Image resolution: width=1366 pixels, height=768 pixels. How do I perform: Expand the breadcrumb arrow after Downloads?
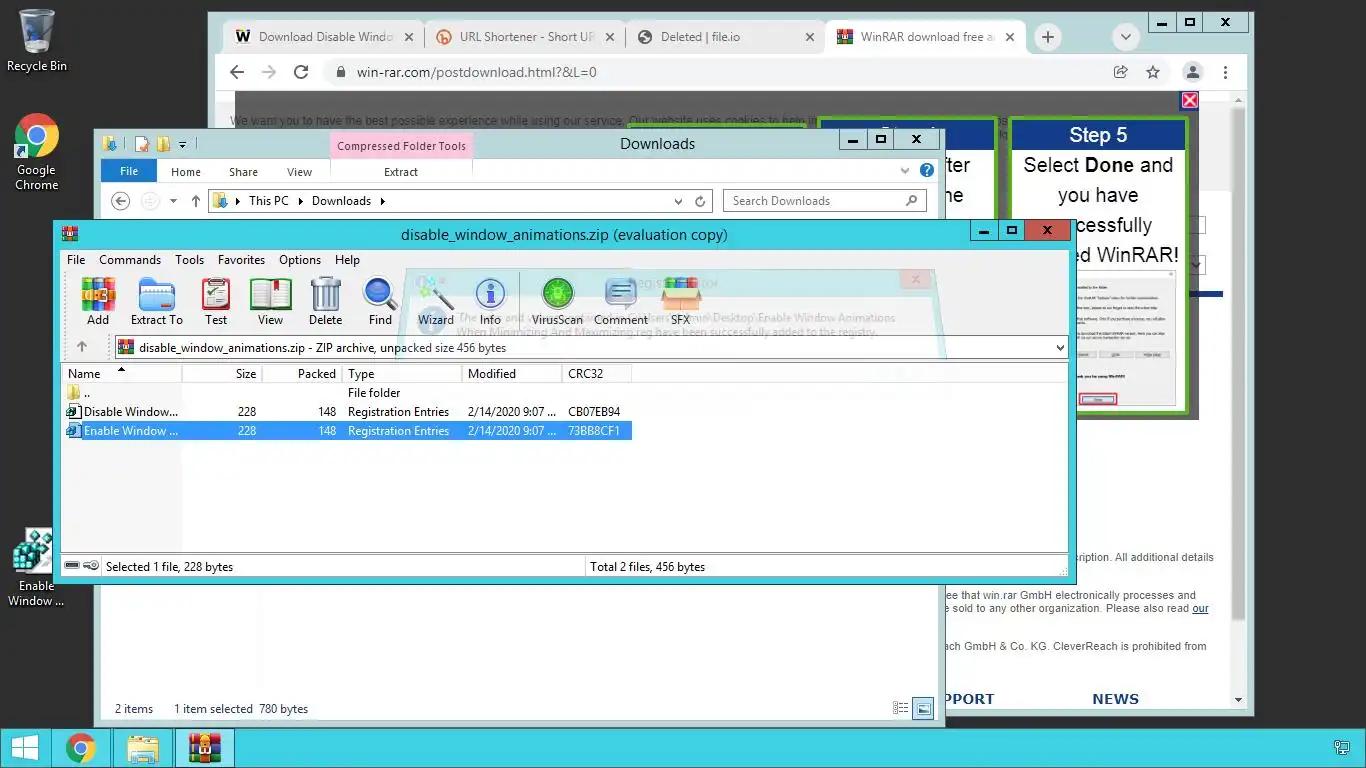(x=382, y=201)
